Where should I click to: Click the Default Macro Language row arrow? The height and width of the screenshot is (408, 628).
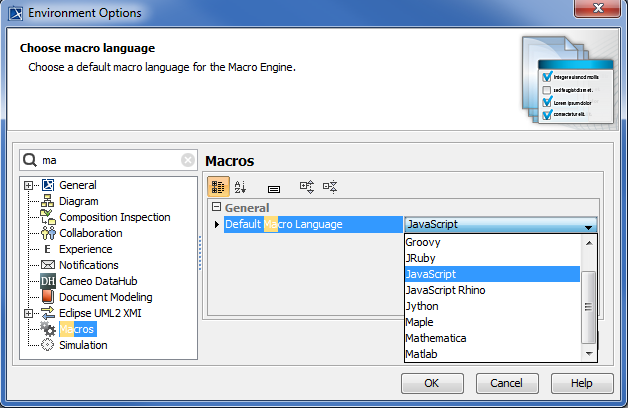(x=217, y=224)
